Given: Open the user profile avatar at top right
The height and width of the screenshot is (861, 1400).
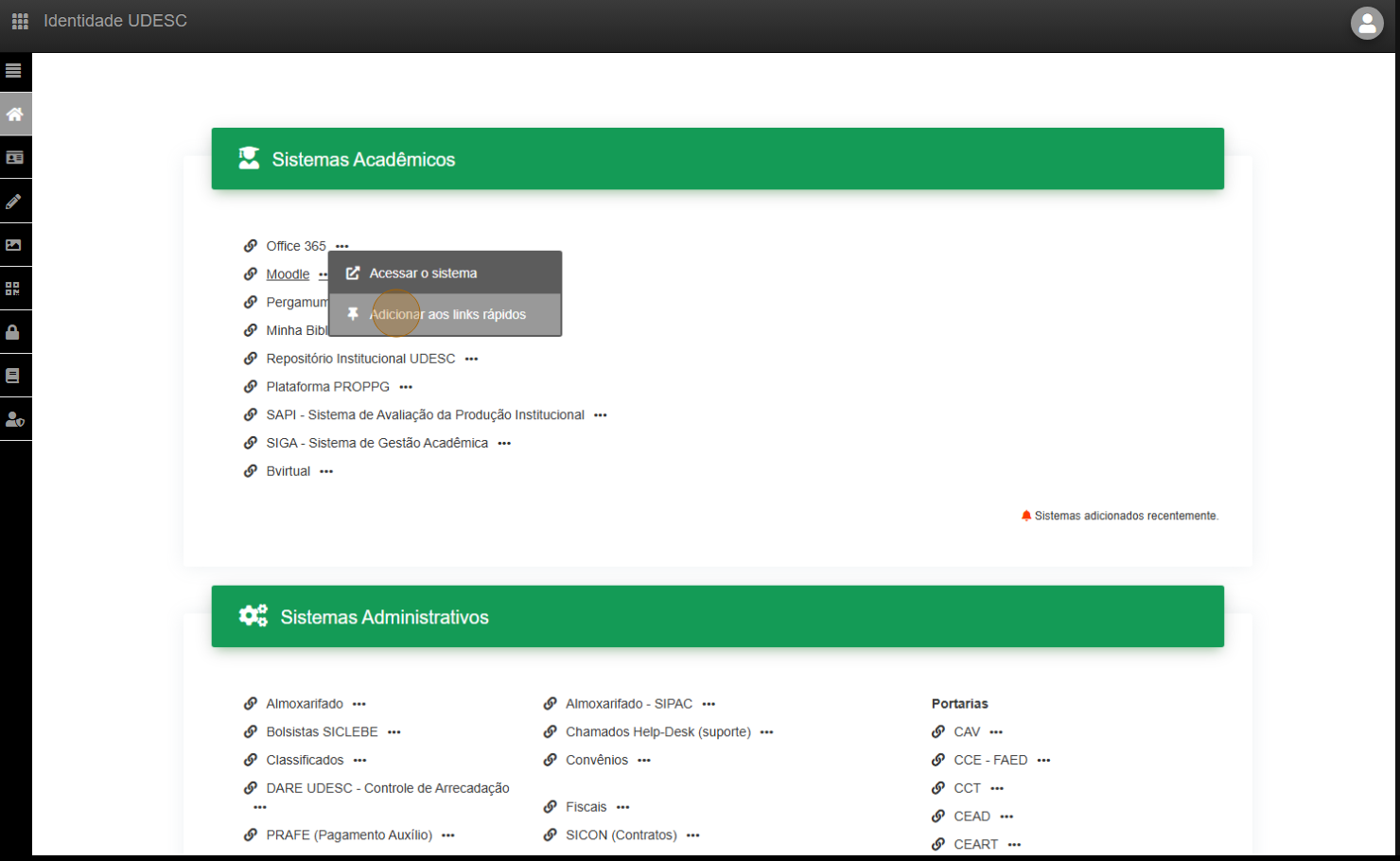Looking at the screenshot, I should tap(1367, 24).
